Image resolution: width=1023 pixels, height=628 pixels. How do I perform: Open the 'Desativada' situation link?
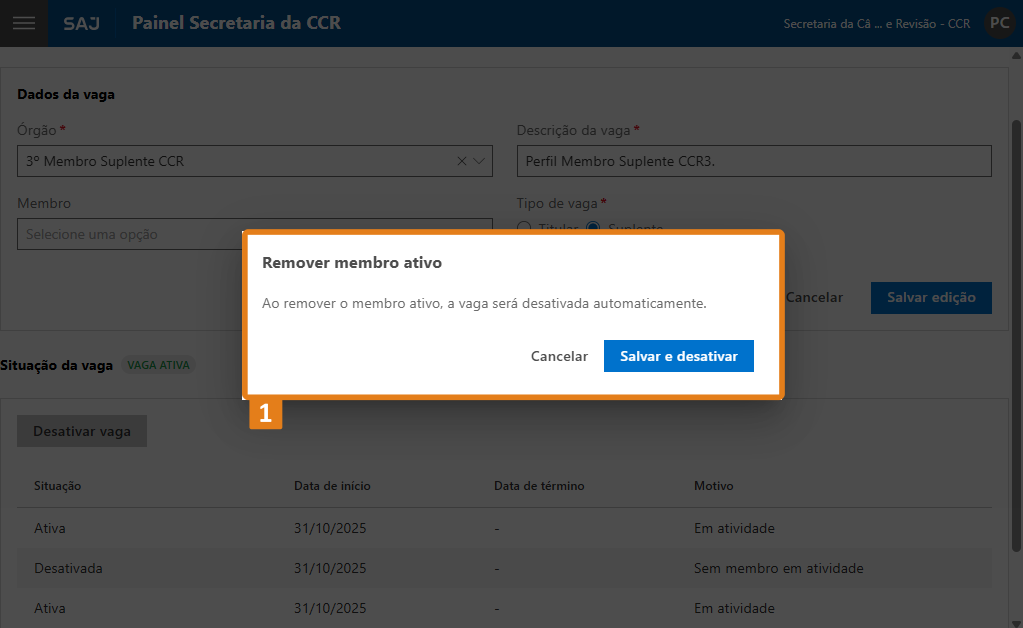click(68, 567)
